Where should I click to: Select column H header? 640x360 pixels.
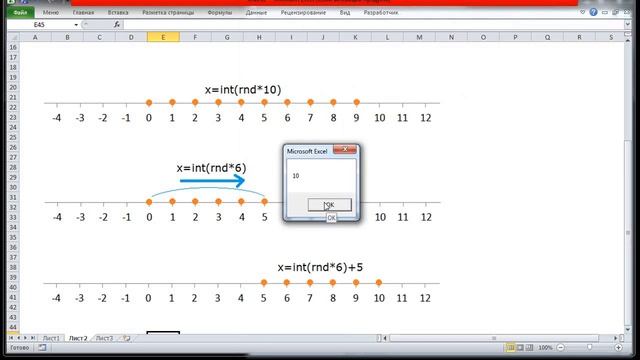(259, 37)
